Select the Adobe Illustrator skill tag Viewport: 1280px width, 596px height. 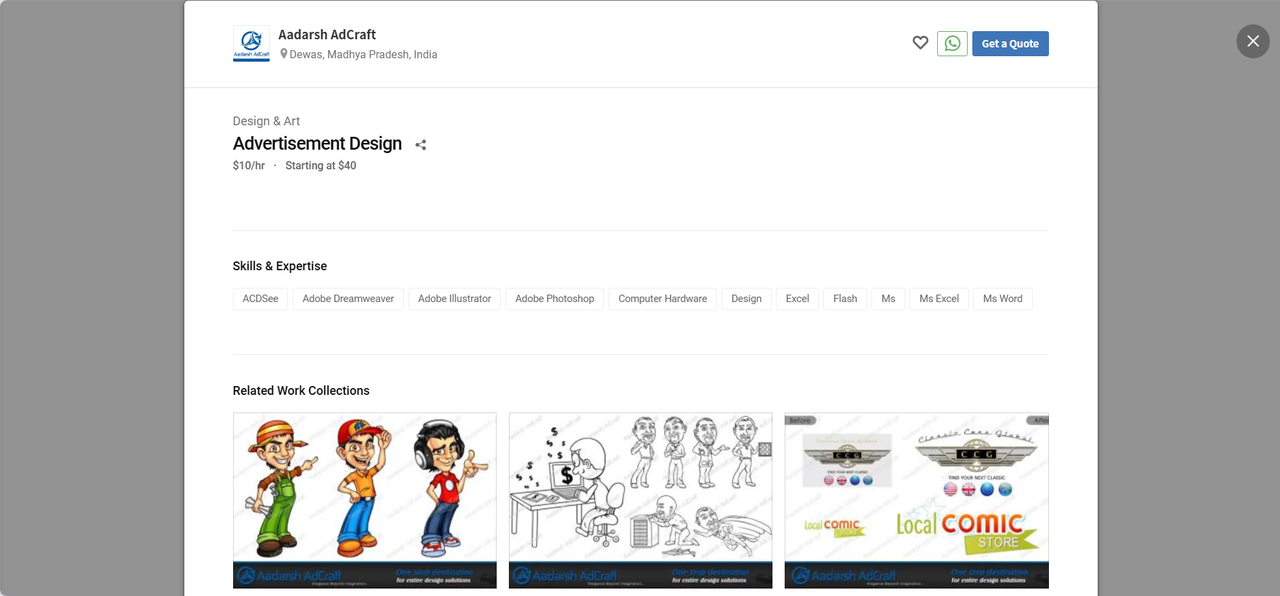(455, 299)
